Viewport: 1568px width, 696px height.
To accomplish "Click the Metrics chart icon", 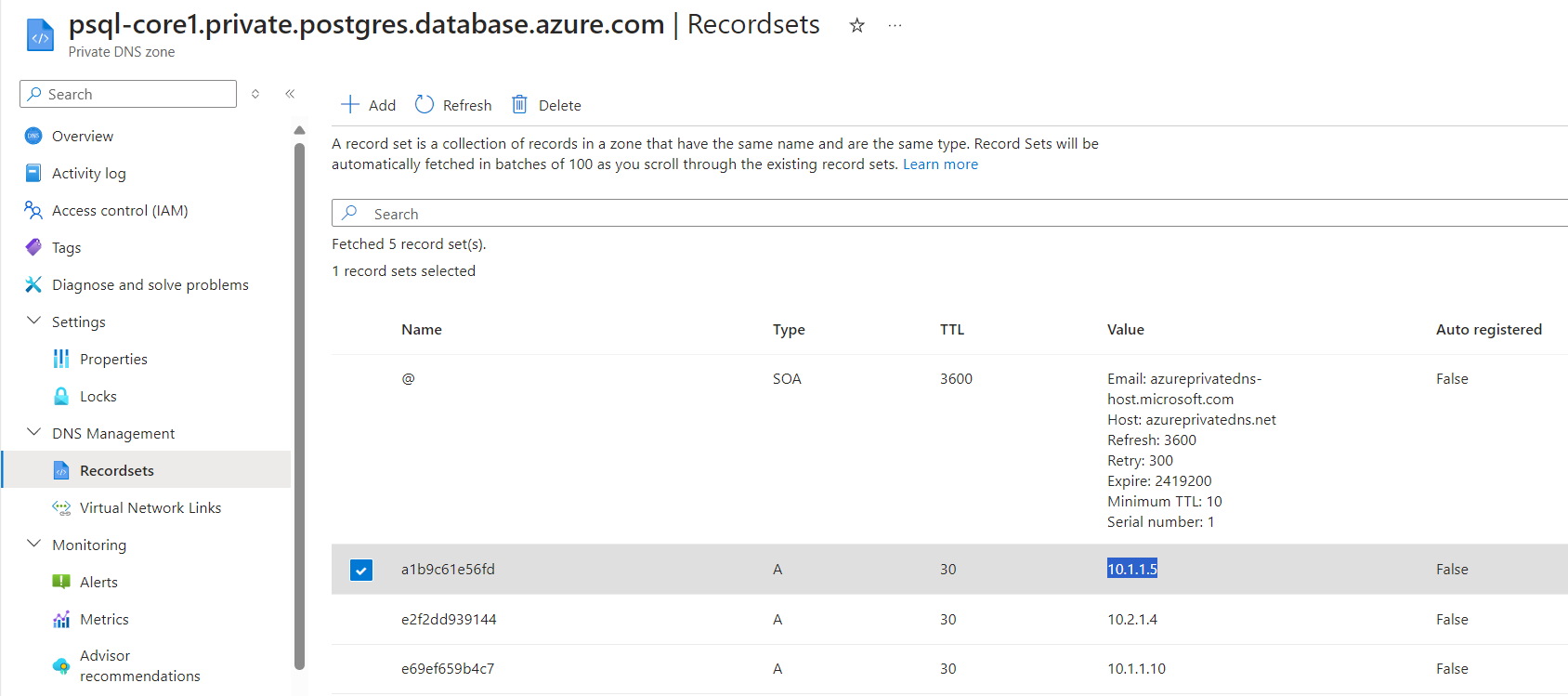I will pos(61,619).
